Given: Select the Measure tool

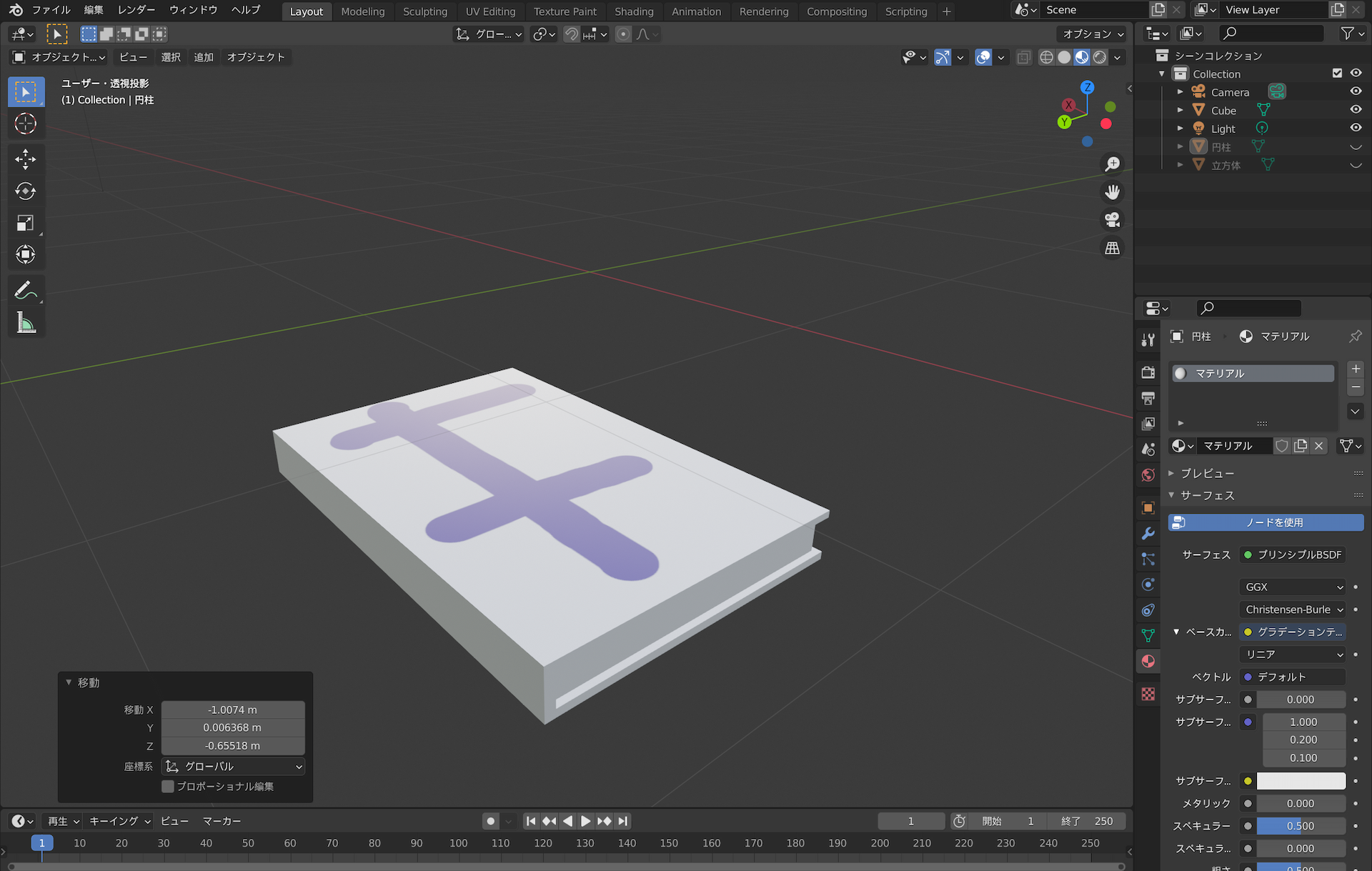Looking at the screenshot, I should [x=26, y=322].
